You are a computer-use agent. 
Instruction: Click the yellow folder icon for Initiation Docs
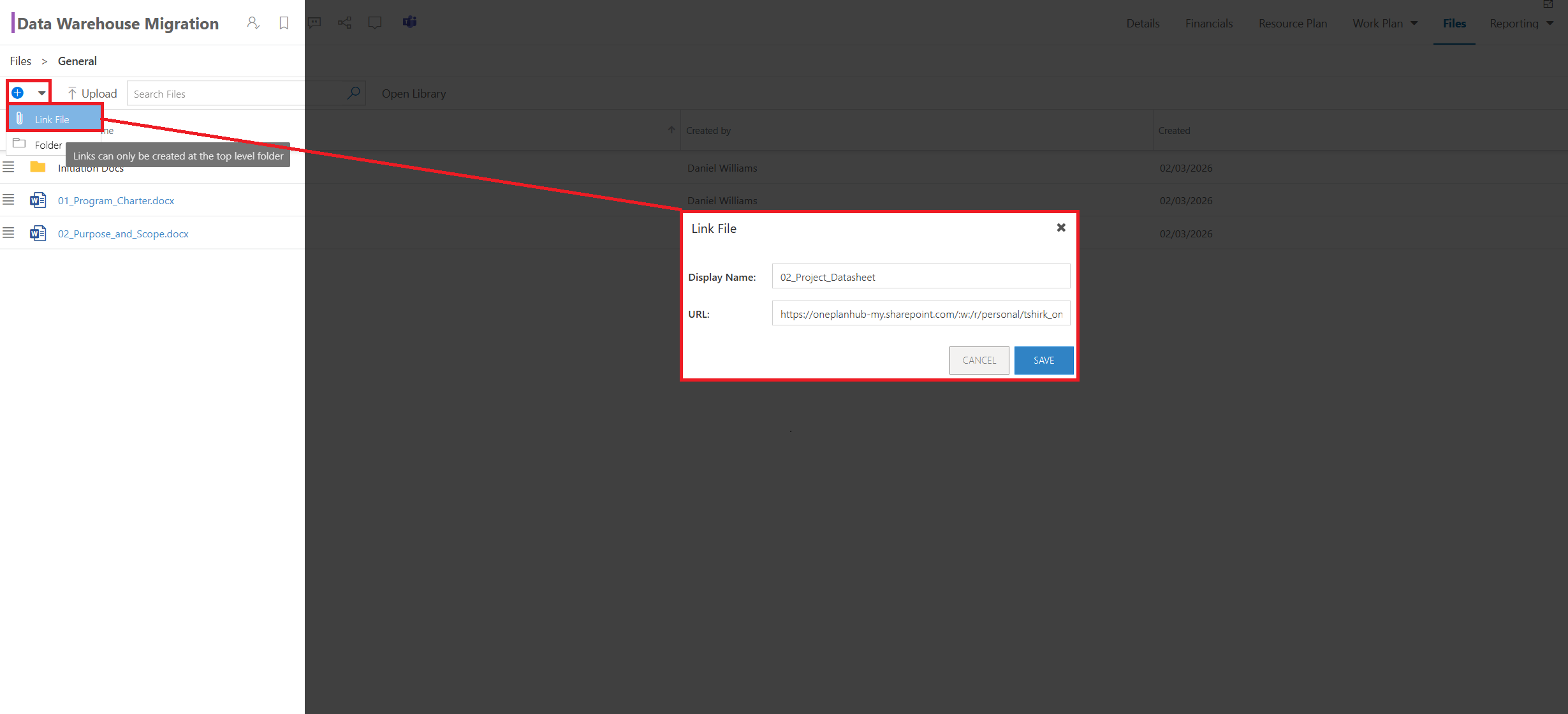coord(38,167)
